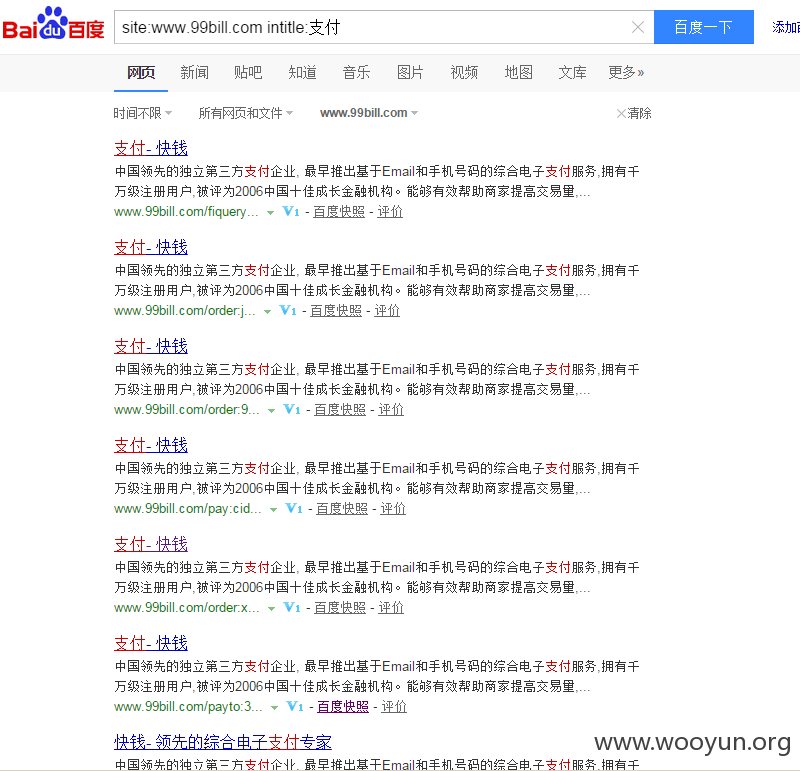Expand arrow beside www.99bill.com/fiquery URL
The height and width of the screenshot is (771, 800).
270,213
